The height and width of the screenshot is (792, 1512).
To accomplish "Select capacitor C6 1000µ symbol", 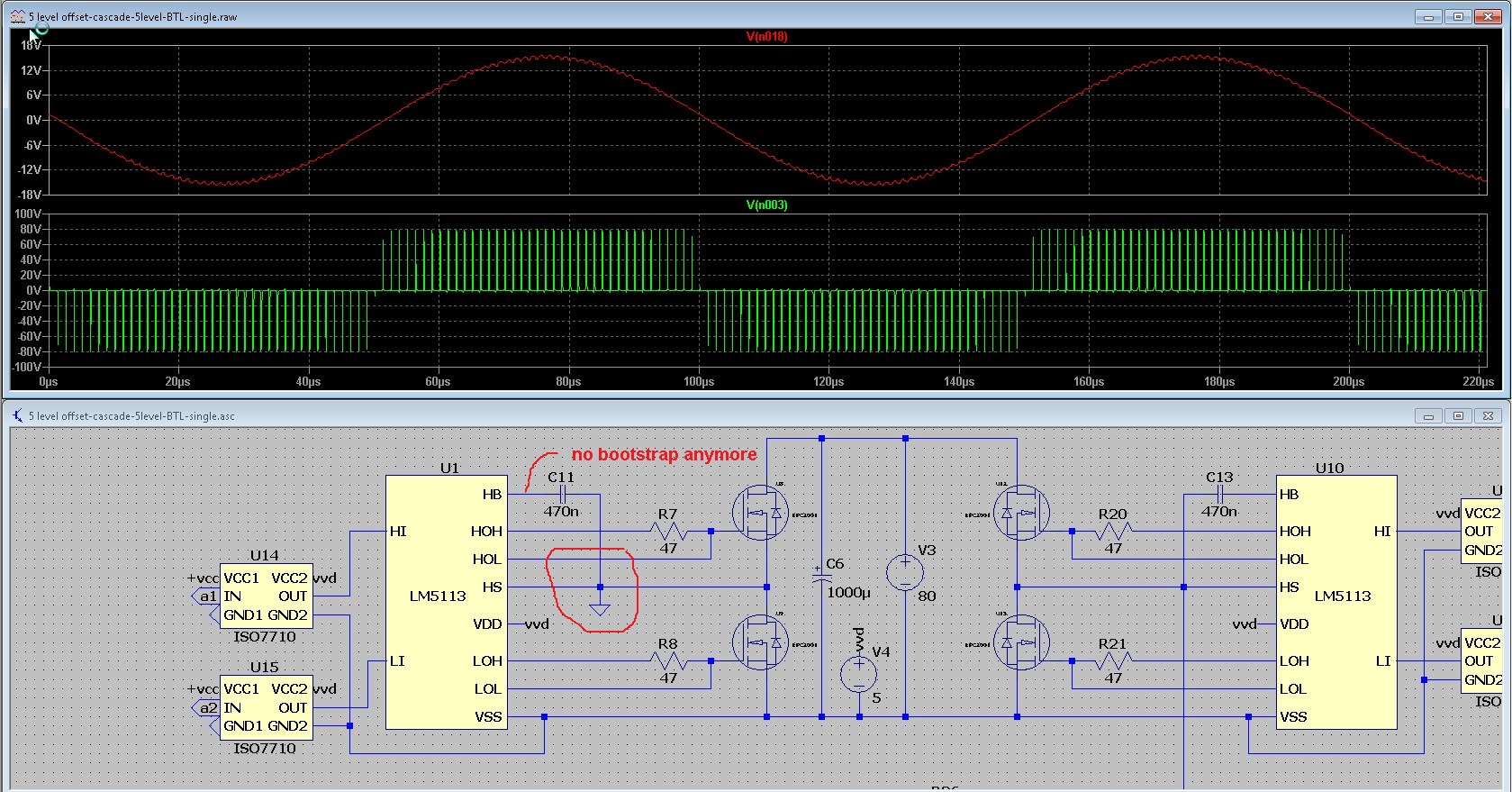I will click(x=821, y=578).
